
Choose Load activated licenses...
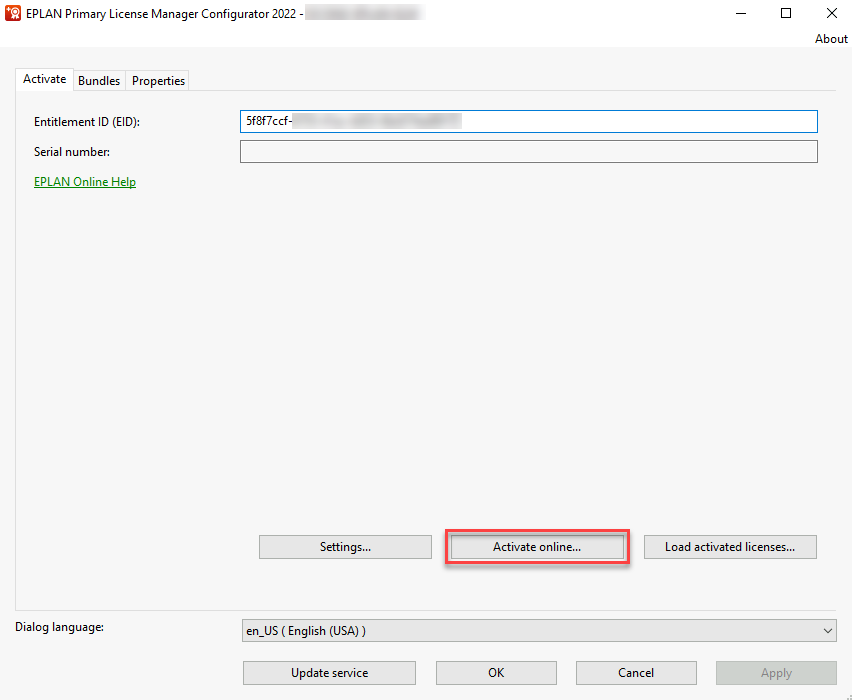[x=729, y=547]
